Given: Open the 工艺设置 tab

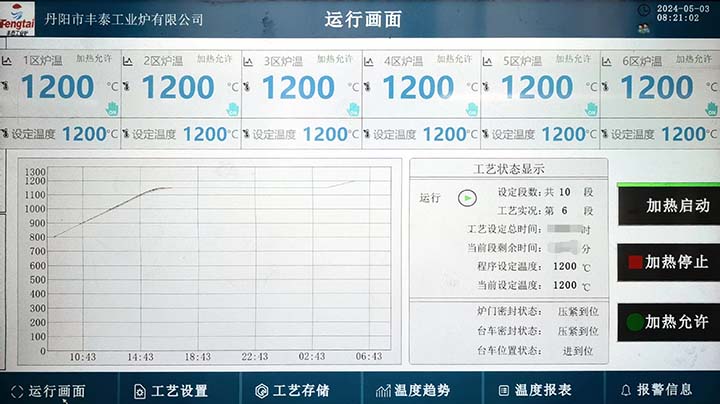Looking at the screenshot, I should (x=170, y=390).
